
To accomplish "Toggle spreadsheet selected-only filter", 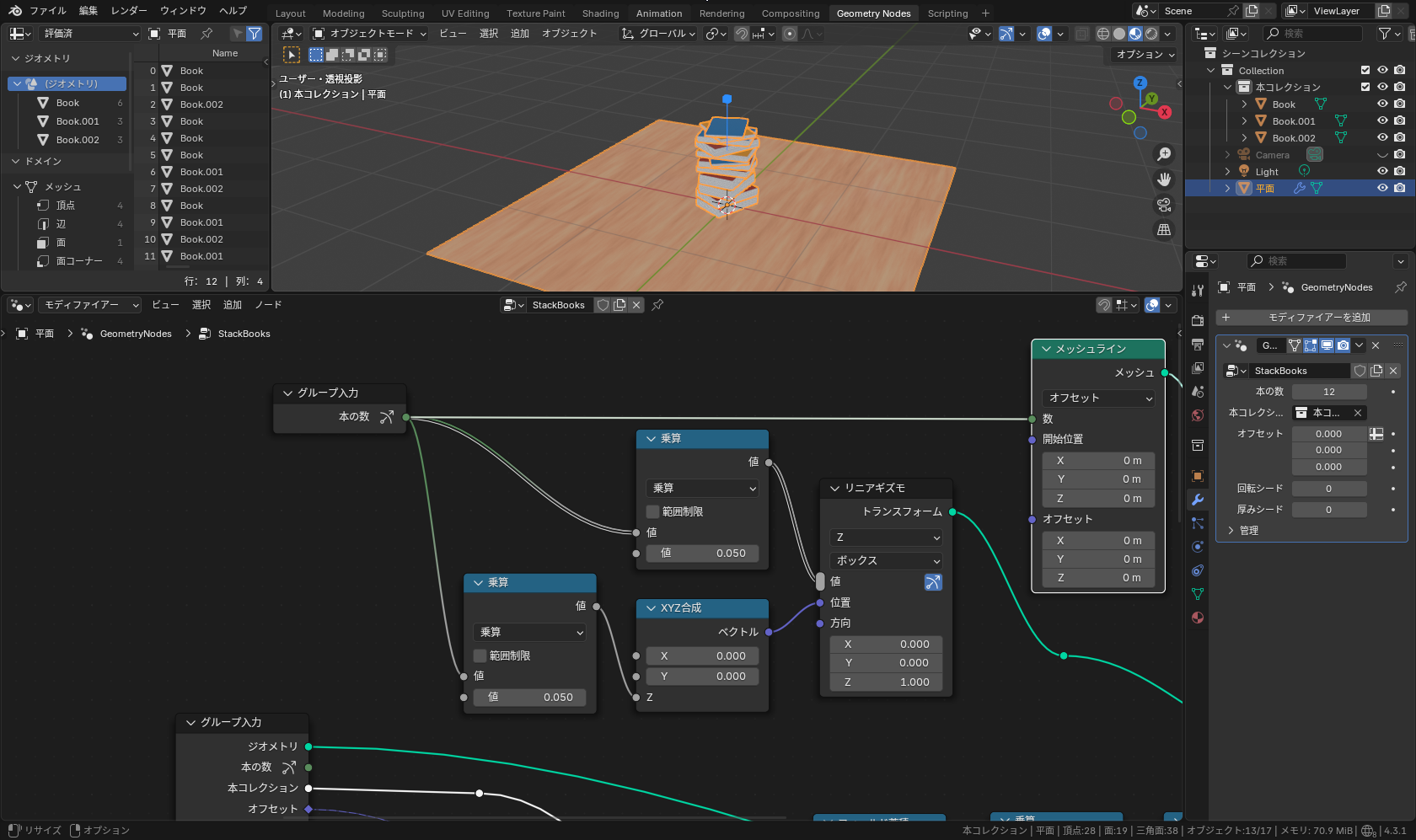I will pos(238,34).
